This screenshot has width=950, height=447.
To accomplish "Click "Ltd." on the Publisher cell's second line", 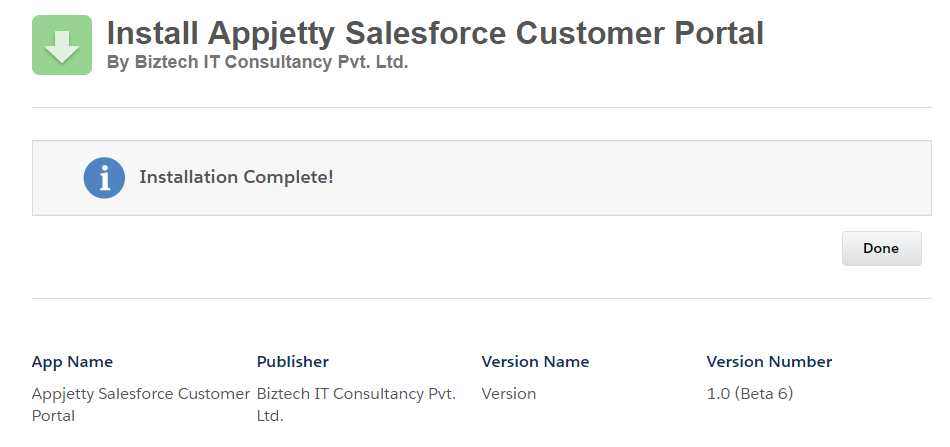I will pos(270,415).
